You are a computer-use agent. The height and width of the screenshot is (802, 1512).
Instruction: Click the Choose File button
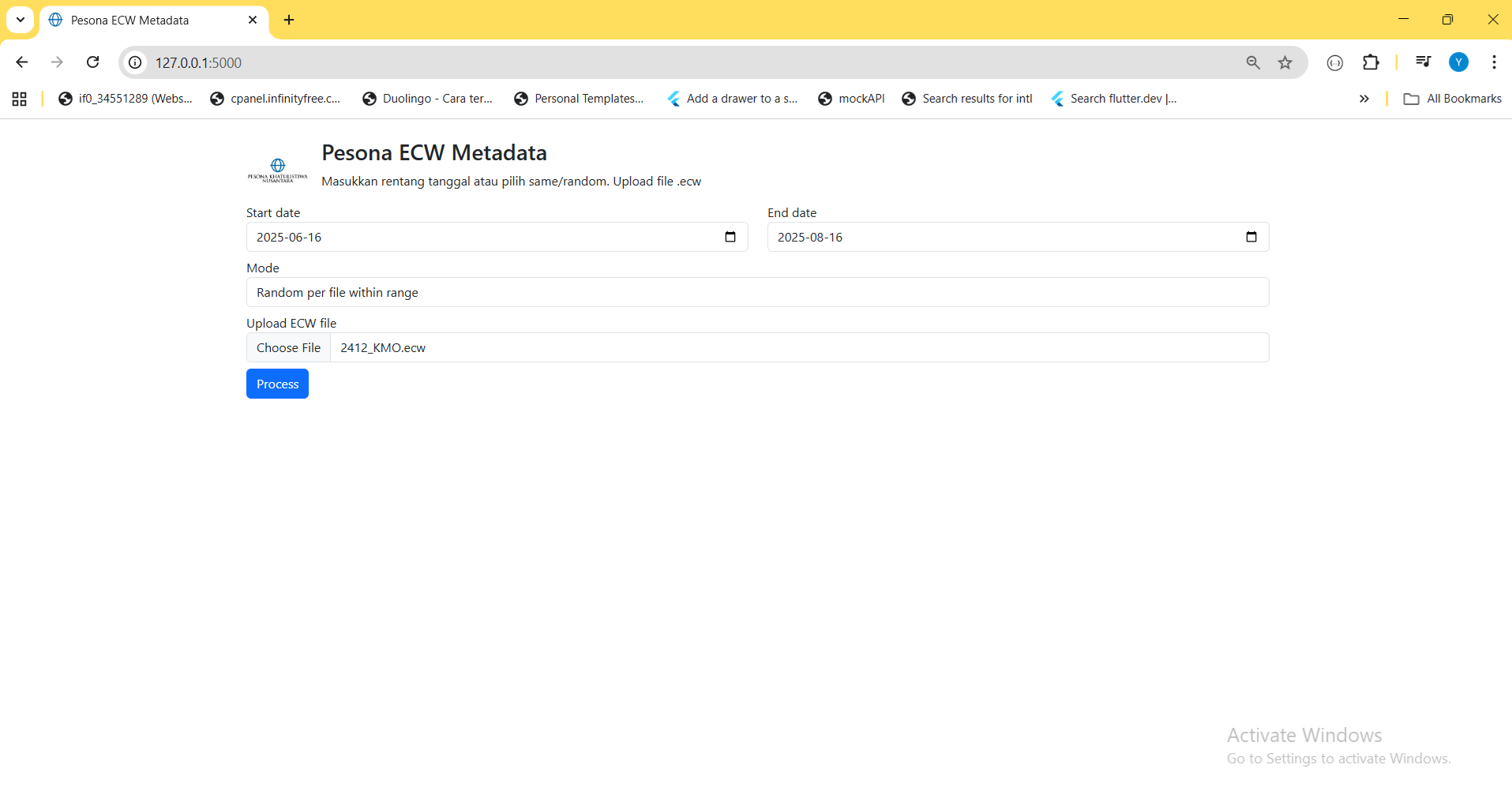click(x=288, y=347)
